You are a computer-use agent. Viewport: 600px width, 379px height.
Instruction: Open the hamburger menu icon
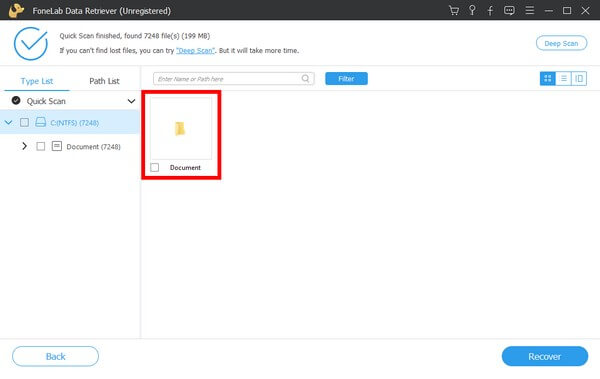(530, 10)
